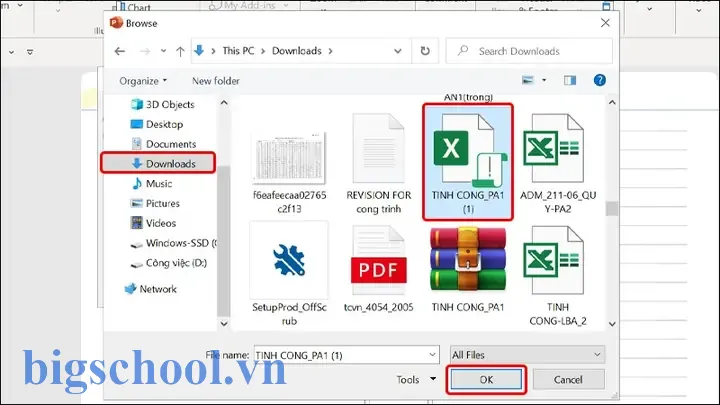Select tcvn_4054_2005 PDF file icon
720x405 pixels.
coord(379,260)
